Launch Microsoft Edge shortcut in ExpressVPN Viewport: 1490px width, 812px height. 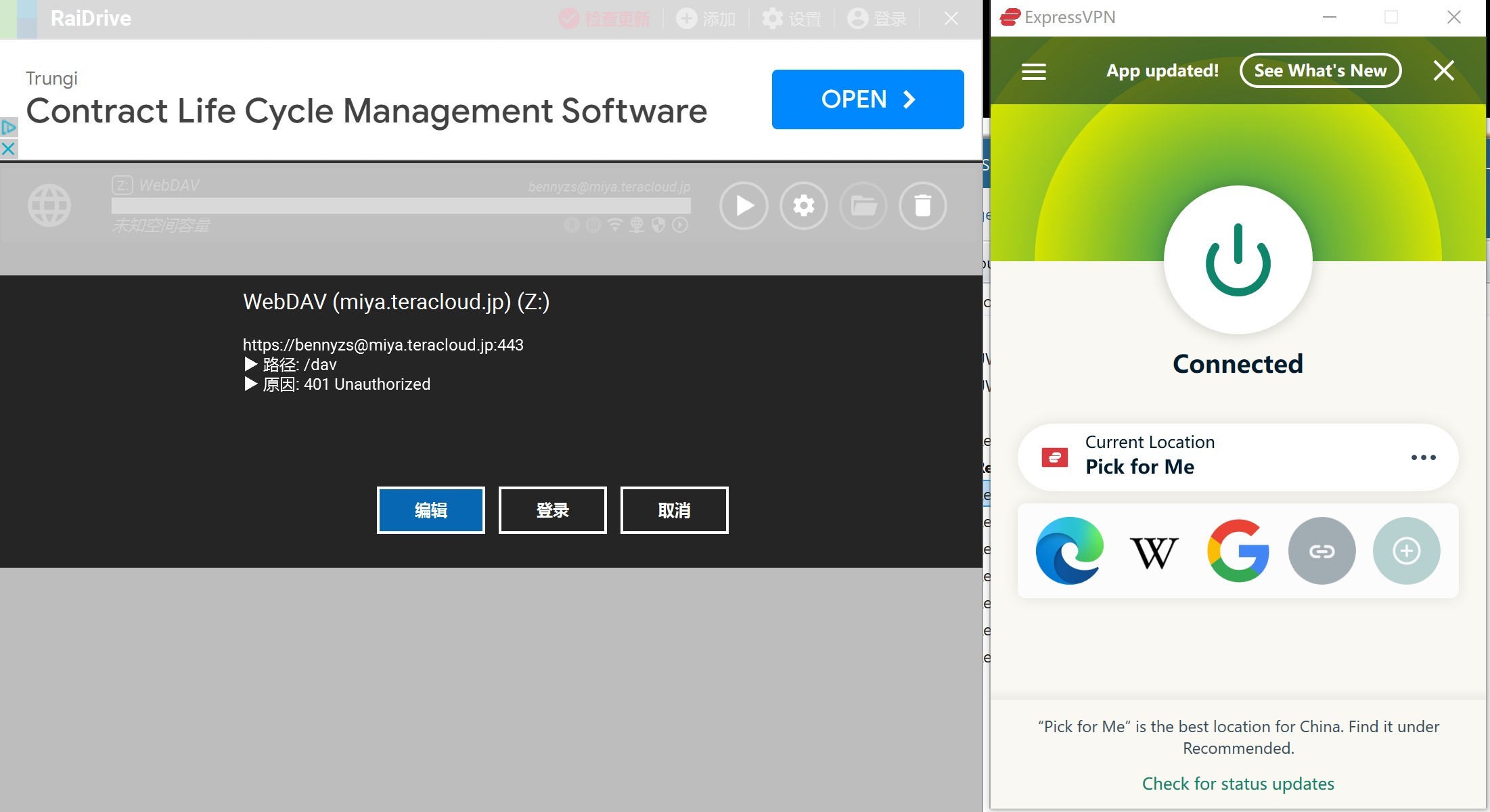tap(1070, 551)
